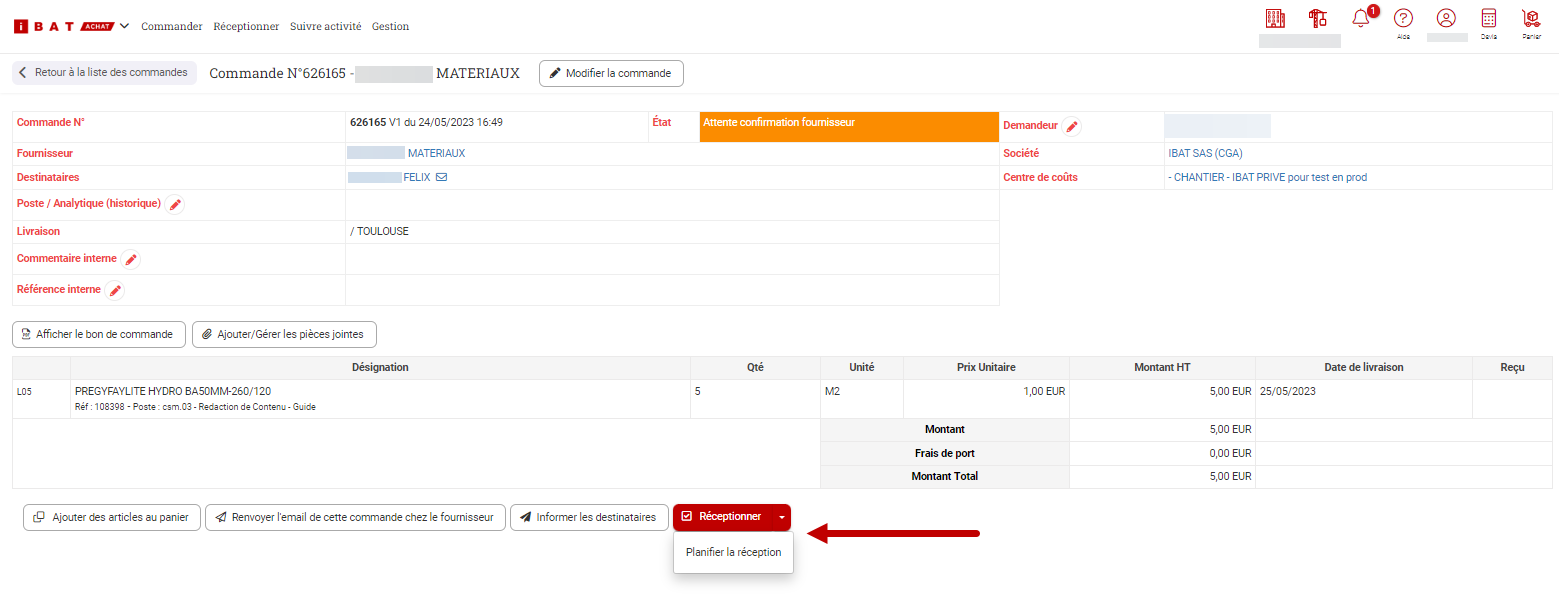Open the Panier cart icon
The width and height of the screenshot is (1559, 611).
(x=1531, y=19)
